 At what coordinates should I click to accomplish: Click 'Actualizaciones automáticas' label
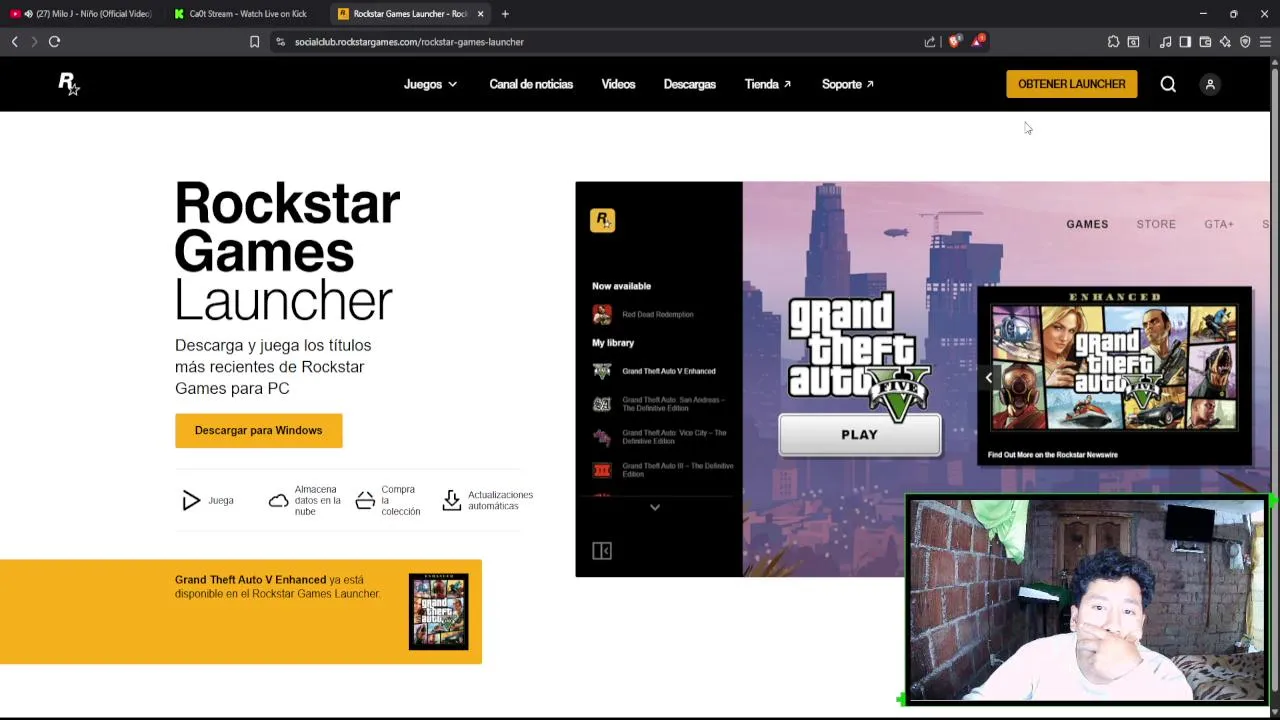coord(500,500)
